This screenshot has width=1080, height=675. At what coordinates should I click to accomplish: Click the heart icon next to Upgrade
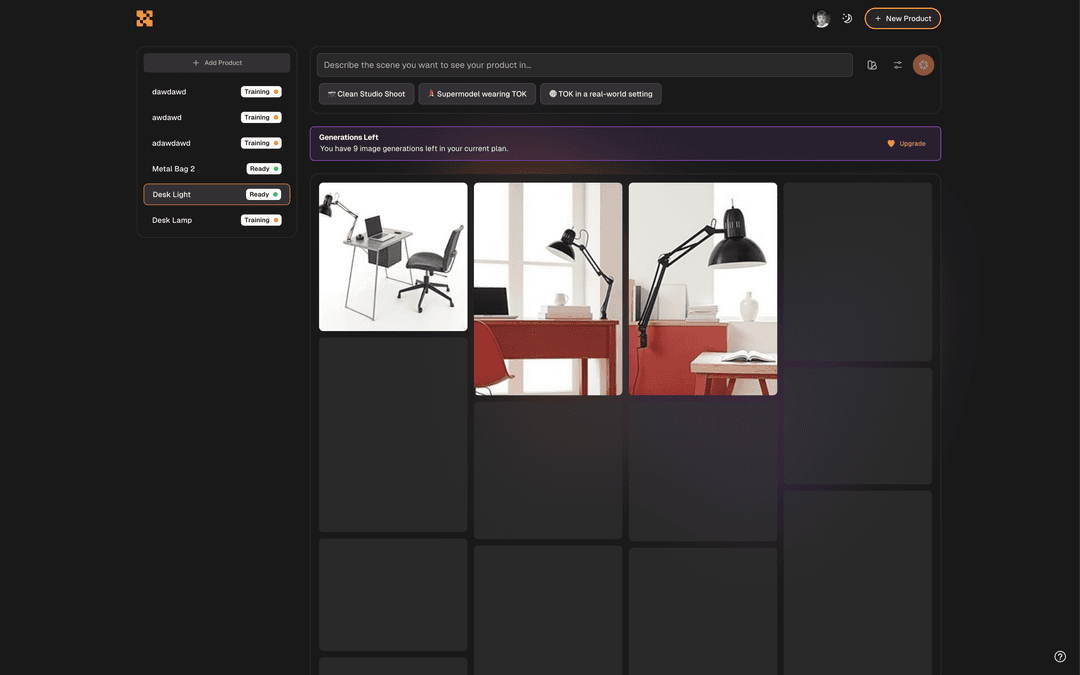891,144
